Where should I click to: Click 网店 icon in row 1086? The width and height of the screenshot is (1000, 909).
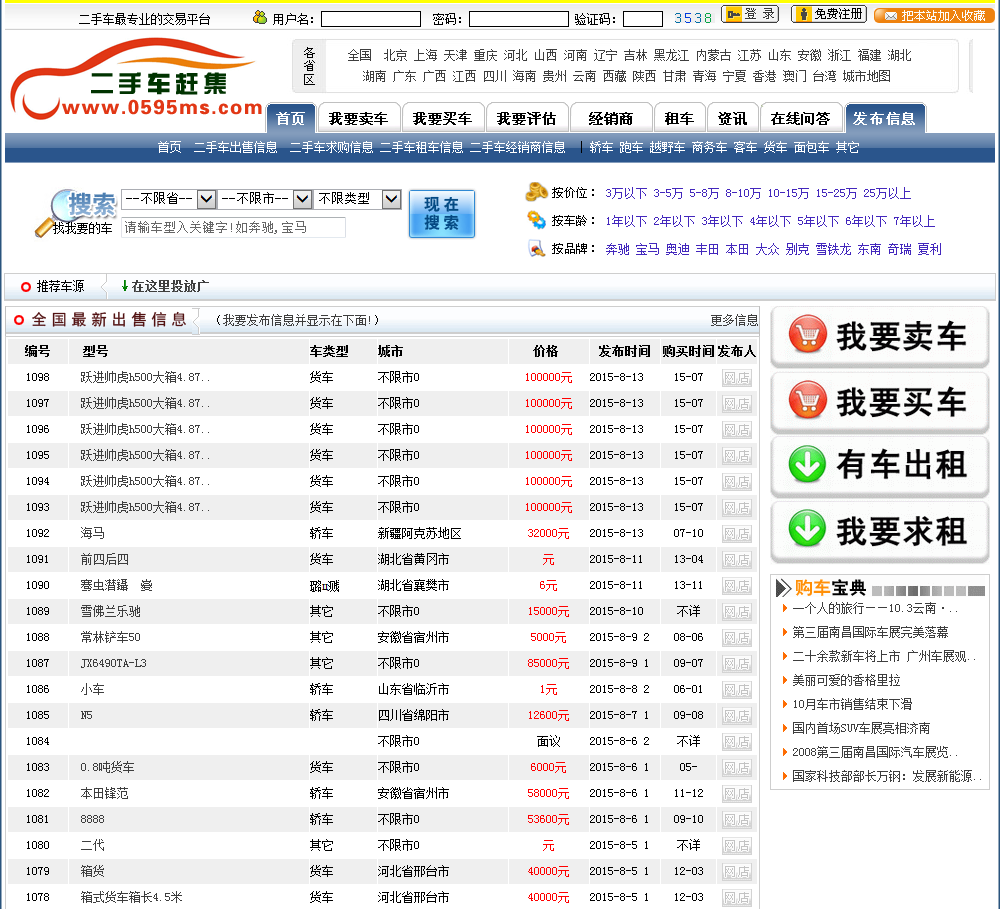coord(737,690)
